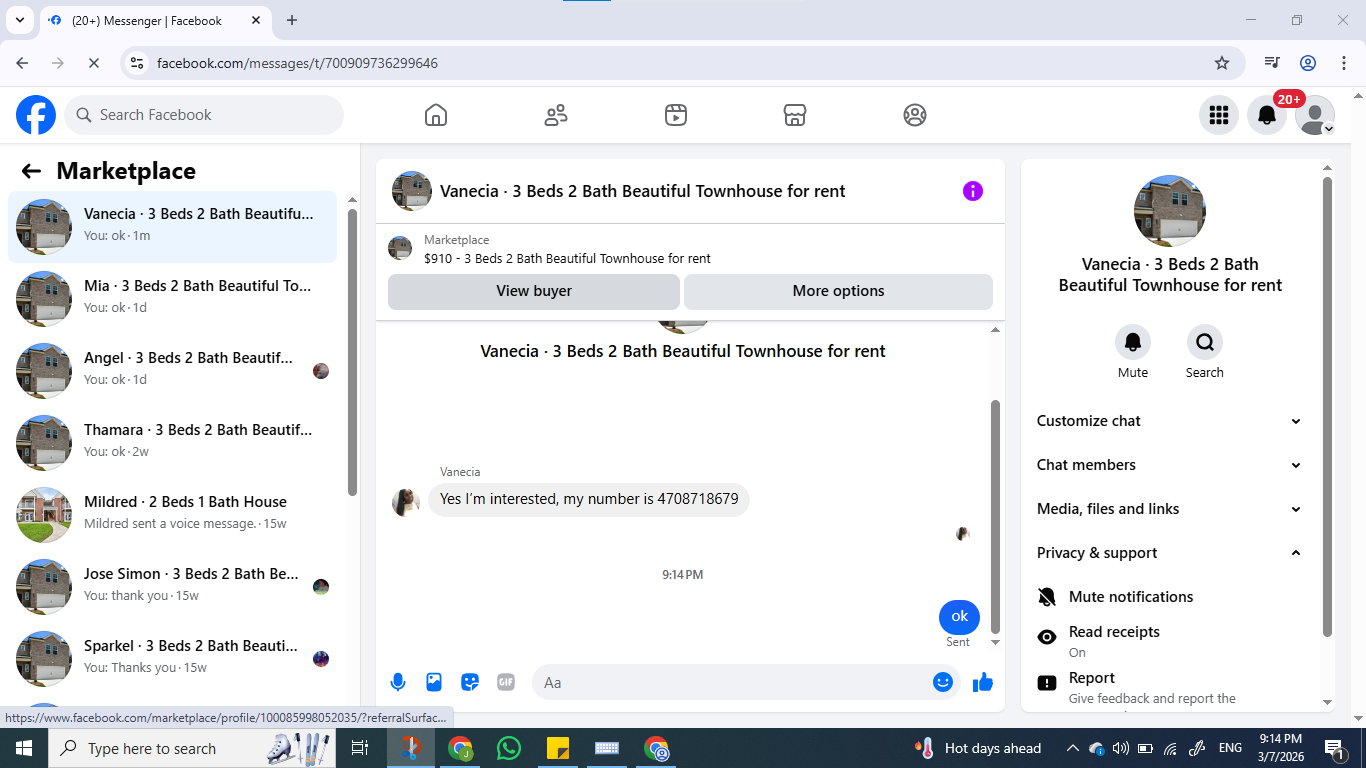Go to Facebook Home feed icon
The height and width of the screenshot is (768, 1366).
436,115
